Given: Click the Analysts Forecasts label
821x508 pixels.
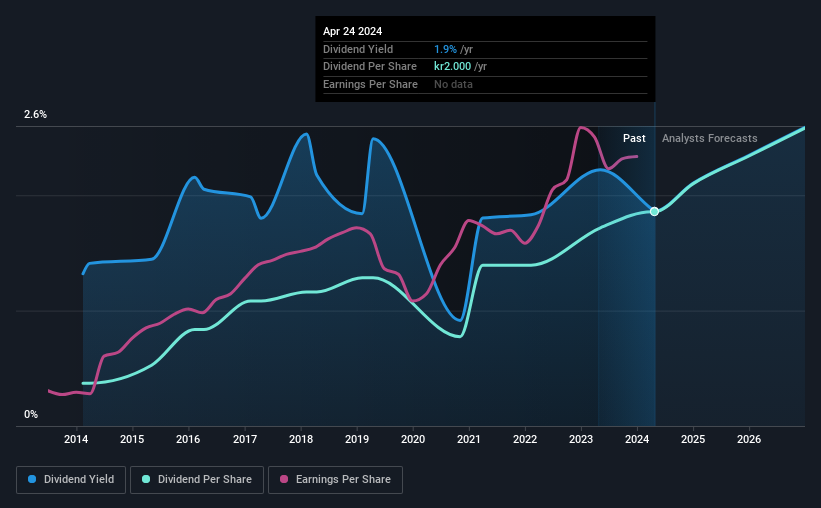Looking at the screenshot, I should pyautogui.click(x=709, y=138).
